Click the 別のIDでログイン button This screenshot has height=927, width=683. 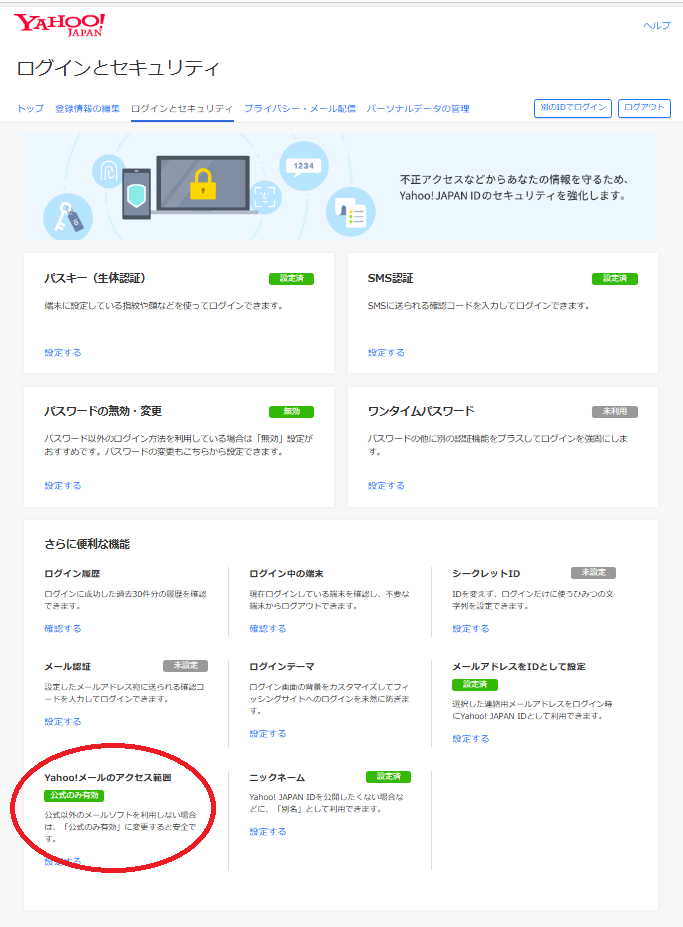572,108
